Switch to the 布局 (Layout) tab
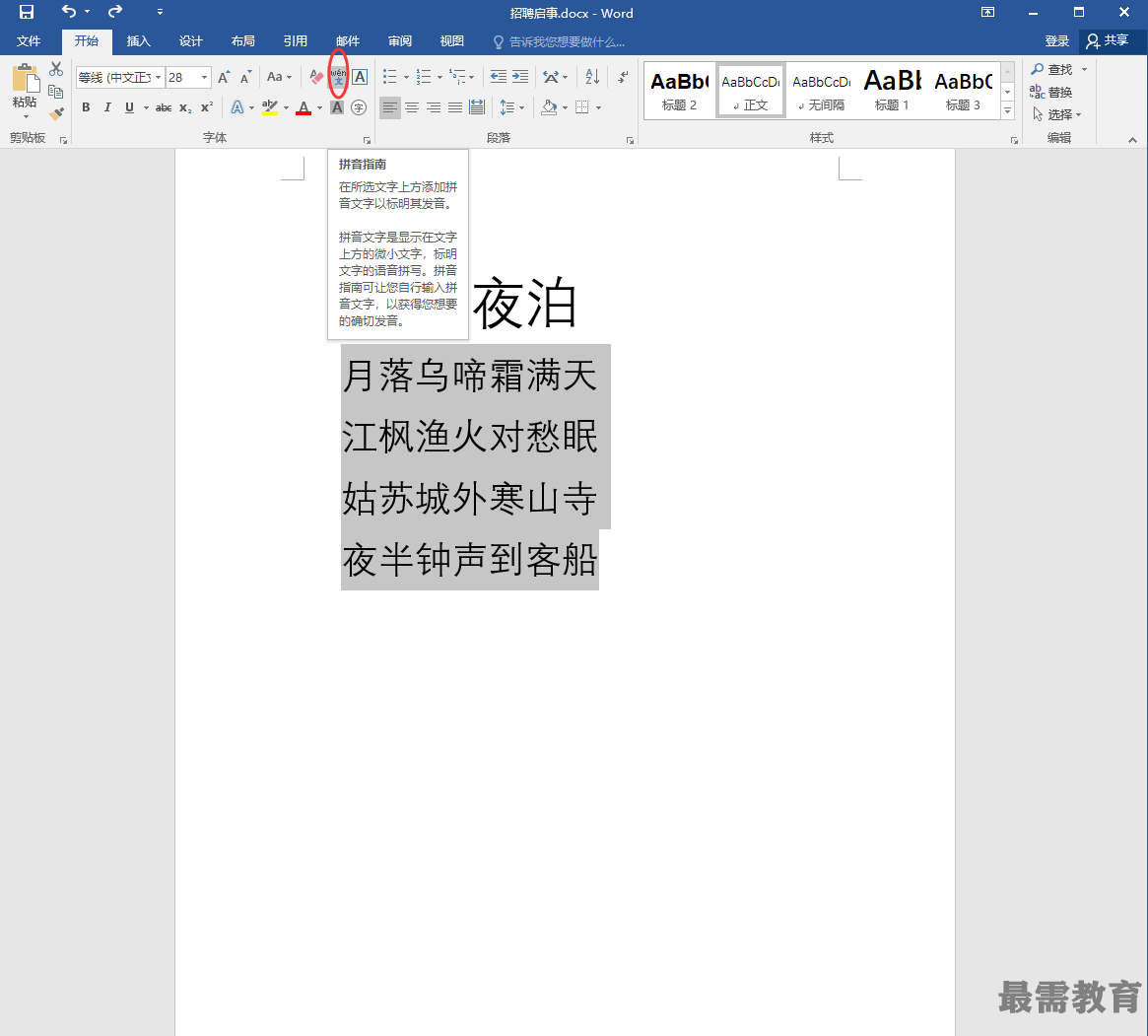Image resolution: width=1148 pixels, height=1036 pixels. 243,41
